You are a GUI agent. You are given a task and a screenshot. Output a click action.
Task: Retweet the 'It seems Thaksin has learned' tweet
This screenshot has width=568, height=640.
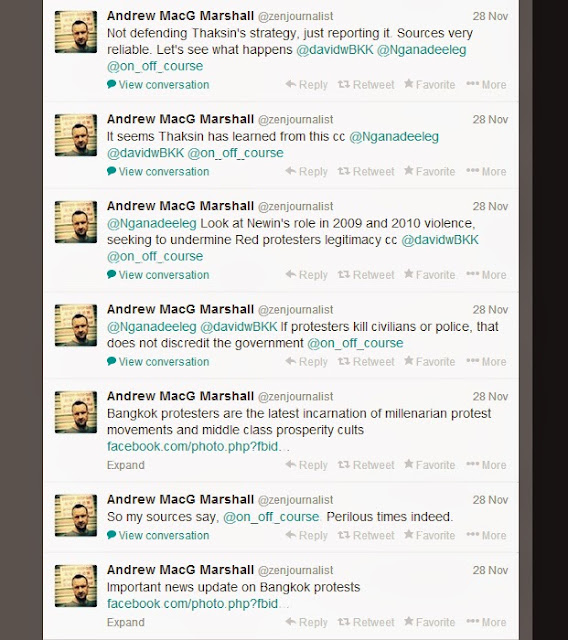pos(366,171)
